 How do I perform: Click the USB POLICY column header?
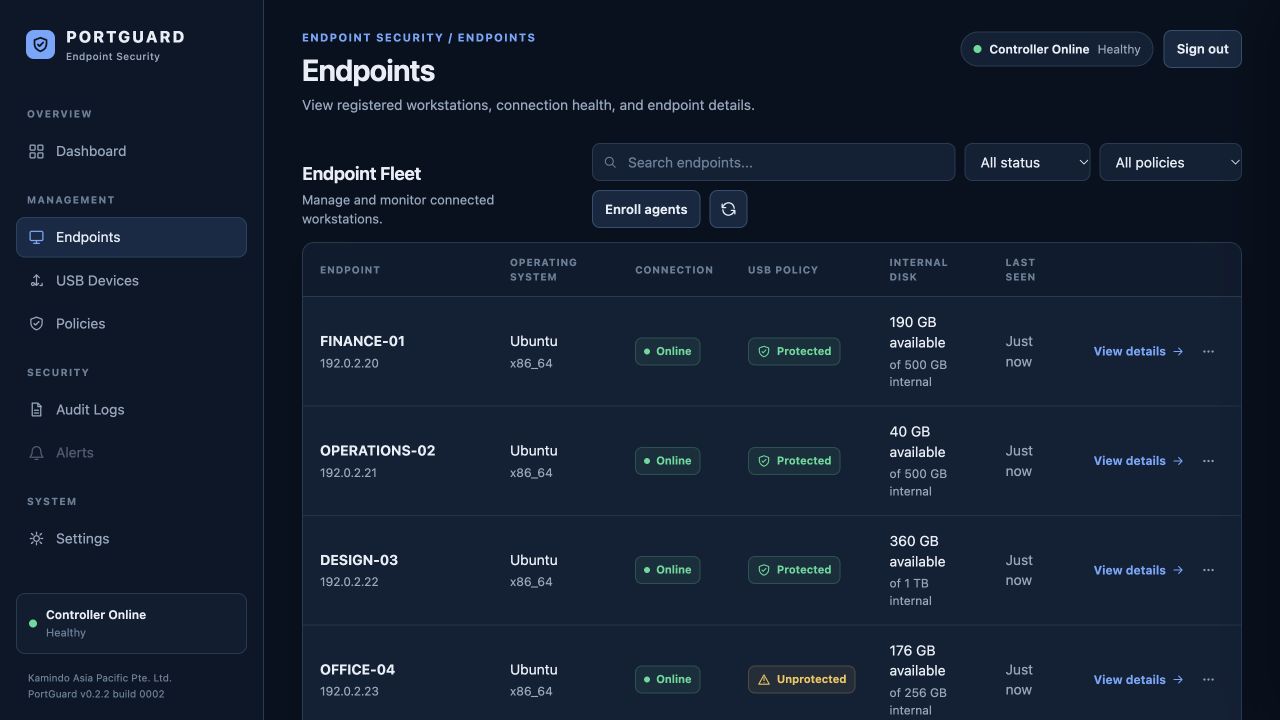tap(783, 270)
